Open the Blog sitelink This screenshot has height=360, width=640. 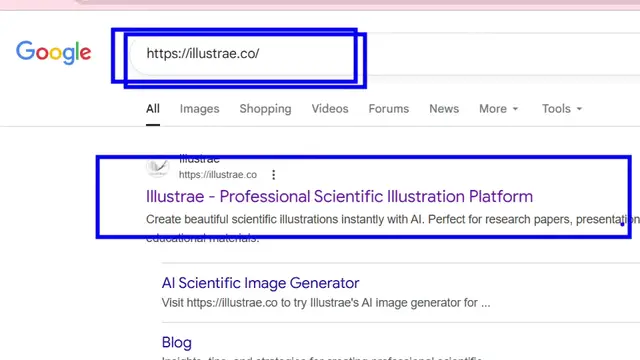point(176,342)
